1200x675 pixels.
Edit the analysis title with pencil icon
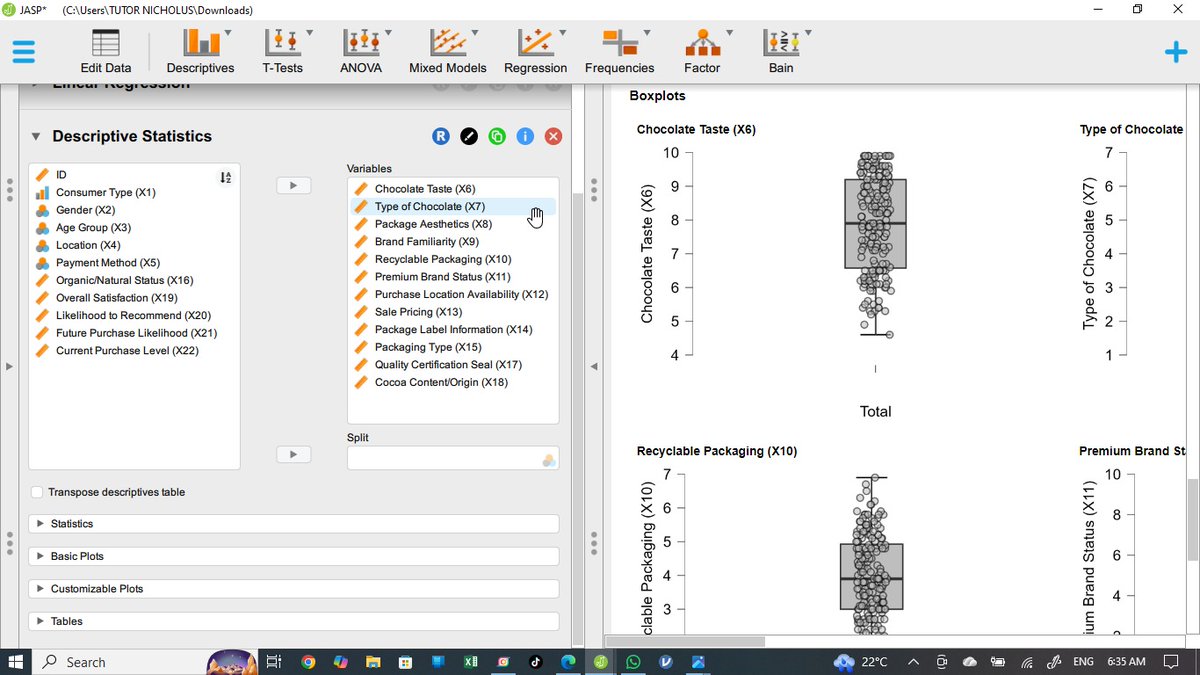[x=468, y=137]
